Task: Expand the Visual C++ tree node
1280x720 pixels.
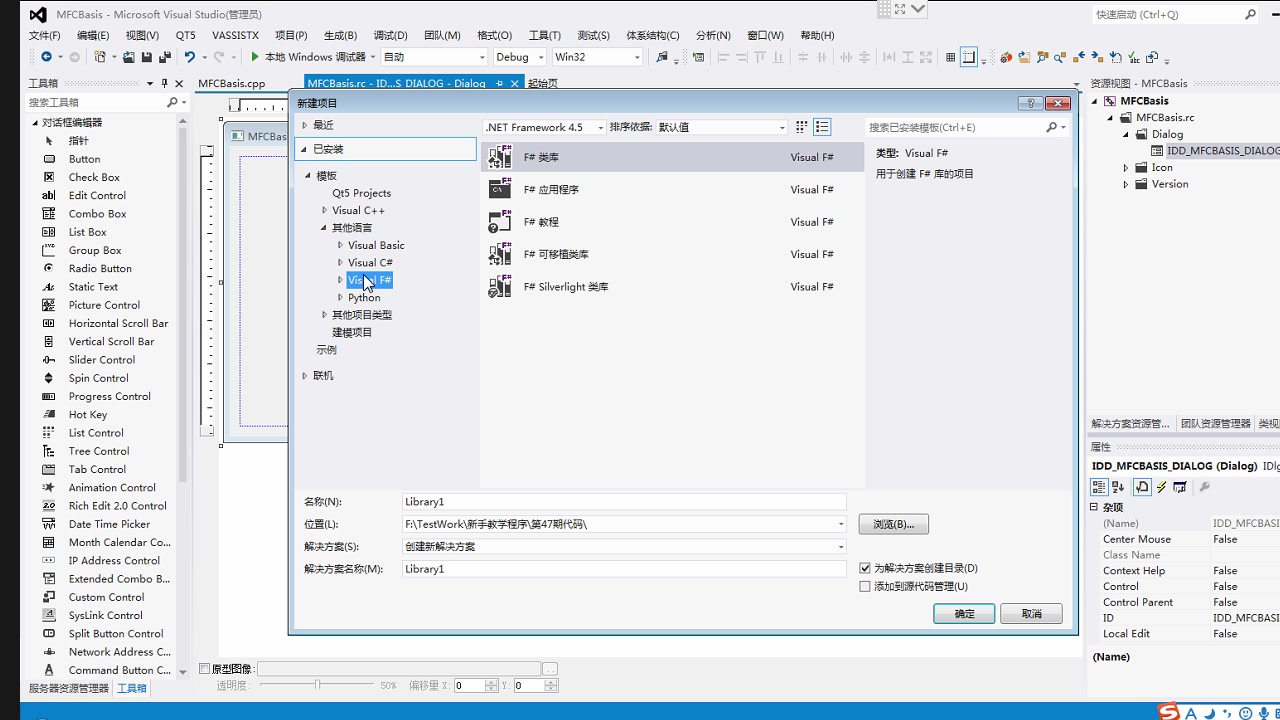Action: tap(324, 210)
